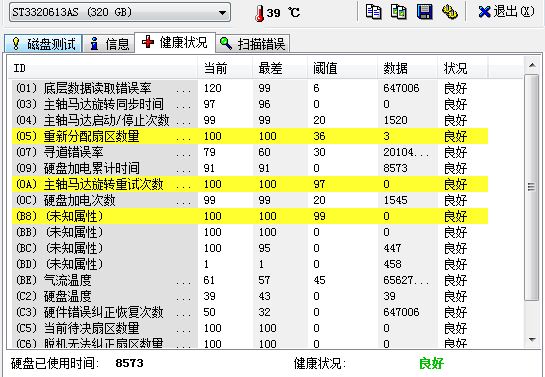Select highlighted row (0A) 主轴马达旋转重试次数
This screenshot has height=377, width=545.
point(250,184)
